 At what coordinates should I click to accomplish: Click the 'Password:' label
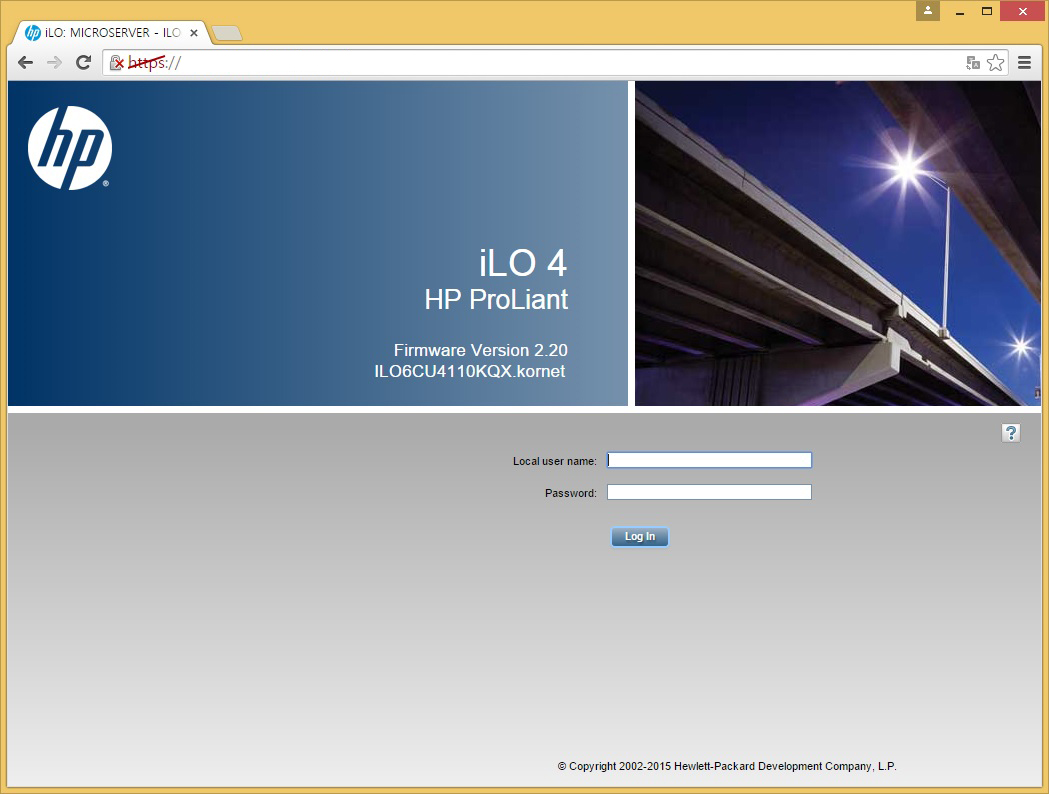coord(571,493)
